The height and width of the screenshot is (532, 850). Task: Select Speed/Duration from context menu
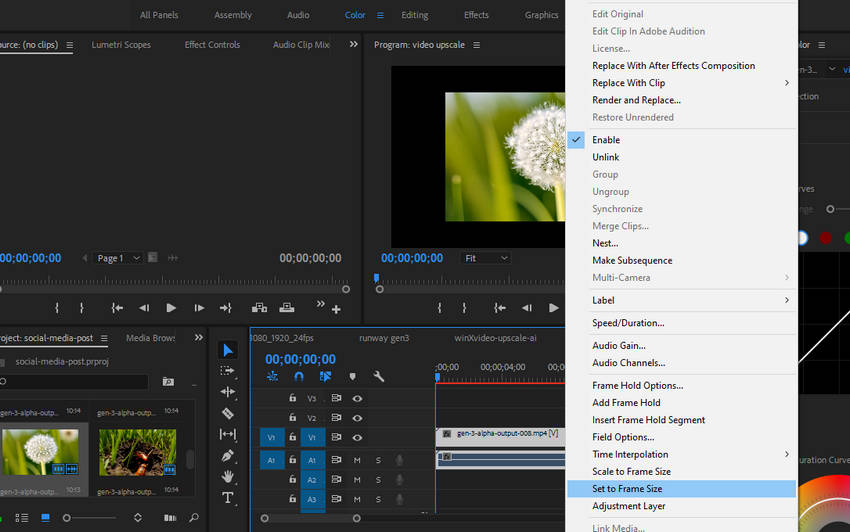(x=681, y=323)
